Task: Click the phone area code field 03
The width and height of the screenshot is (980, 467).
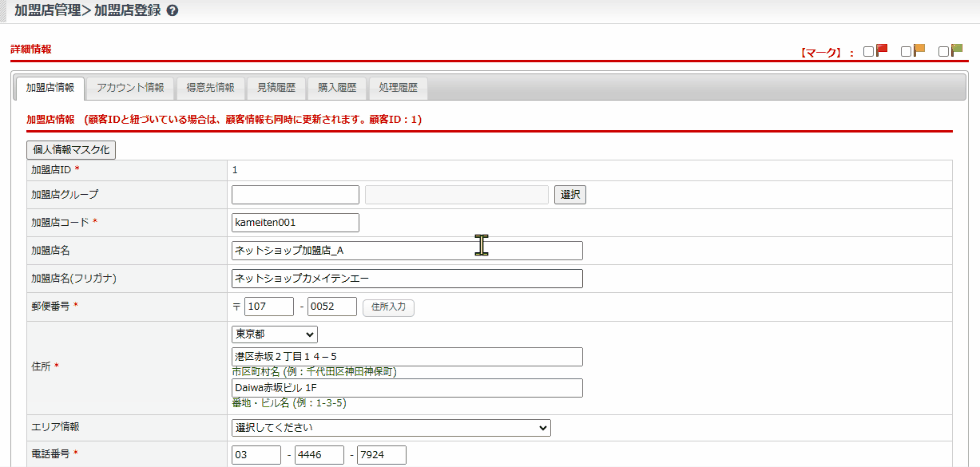Action: [x=256, y=455]
